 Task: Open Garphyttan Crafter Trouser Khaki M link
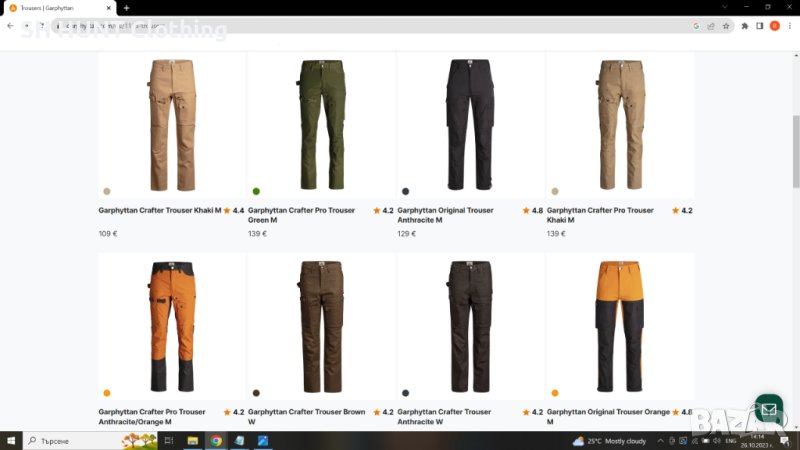click(x=159, y=211)
